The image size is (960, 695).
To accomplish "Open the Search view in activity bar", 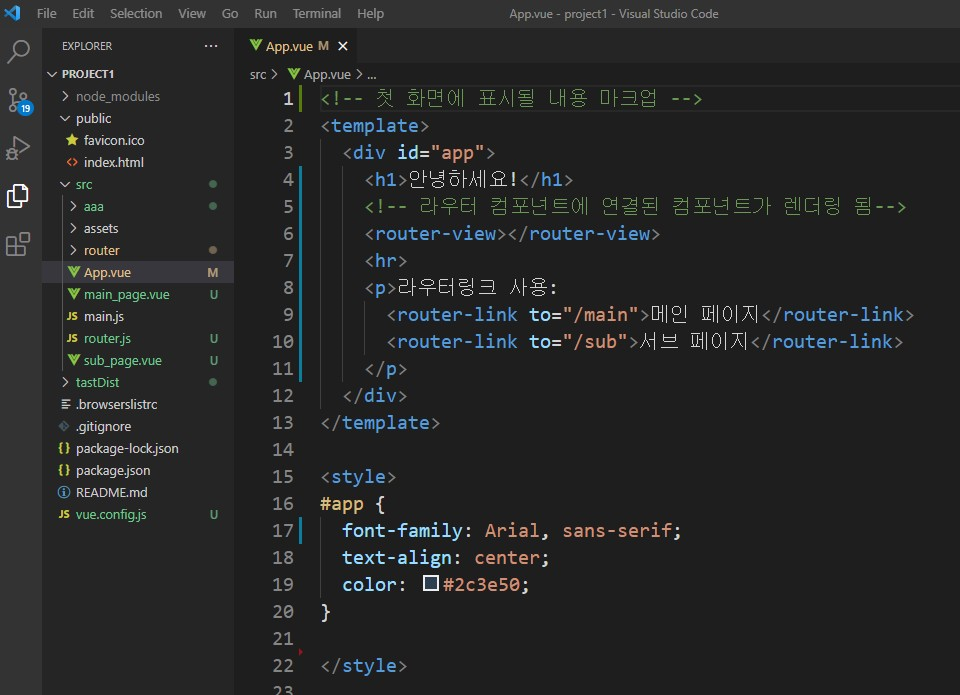I will coord(18,52).
